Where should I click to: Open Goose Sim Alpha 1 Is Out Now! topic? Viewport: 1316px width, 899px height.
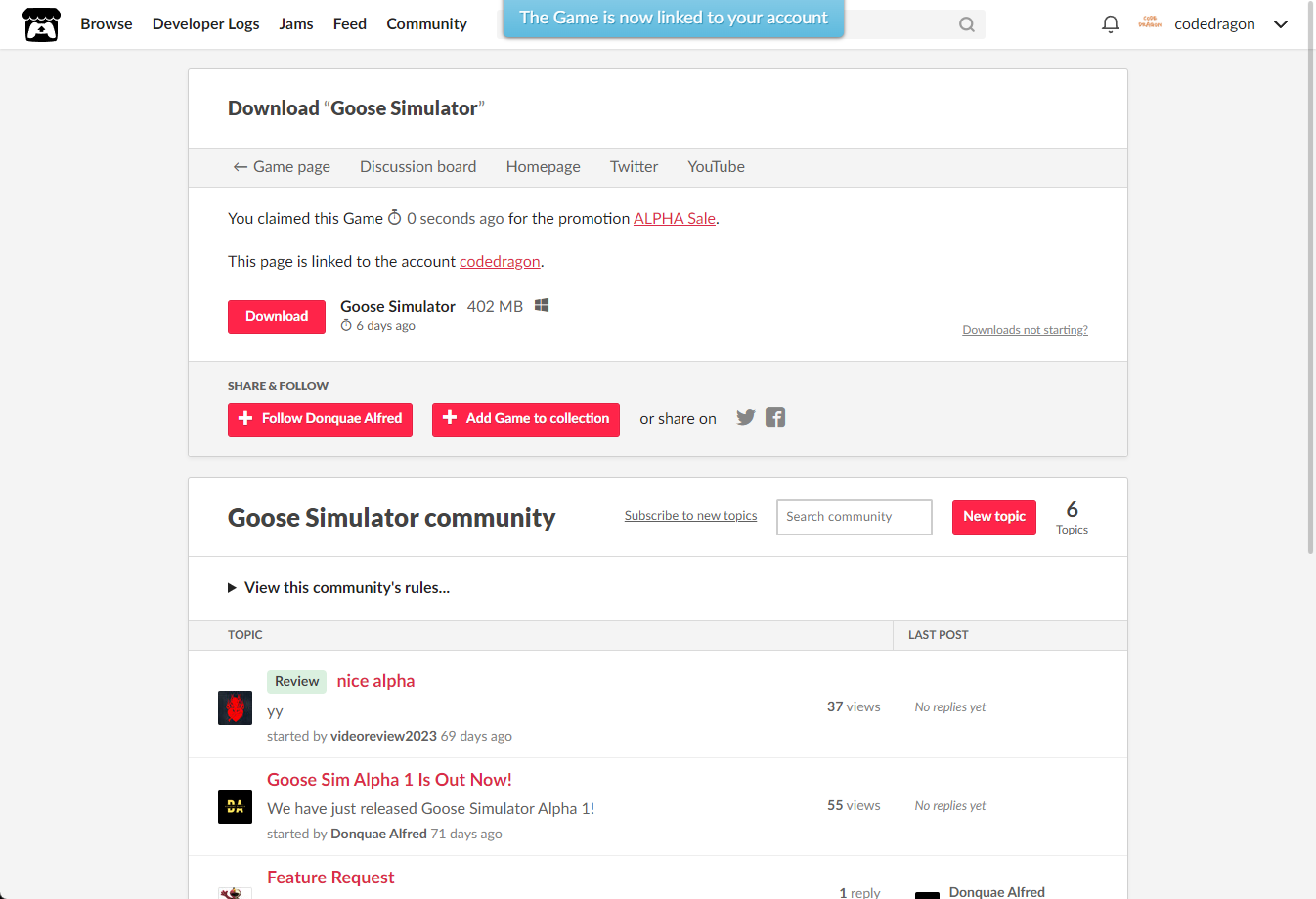click(x=389, y=780)
